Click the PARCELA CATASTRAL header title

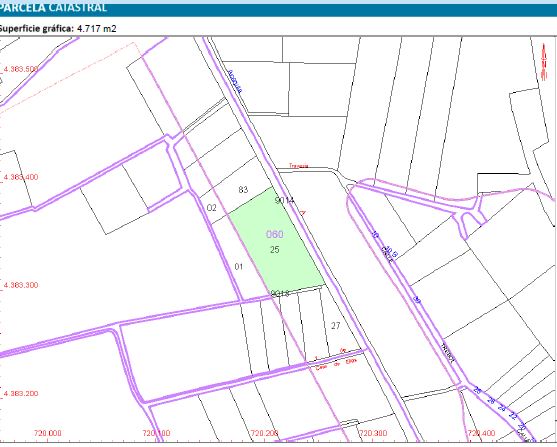click(x=53, y=7)
